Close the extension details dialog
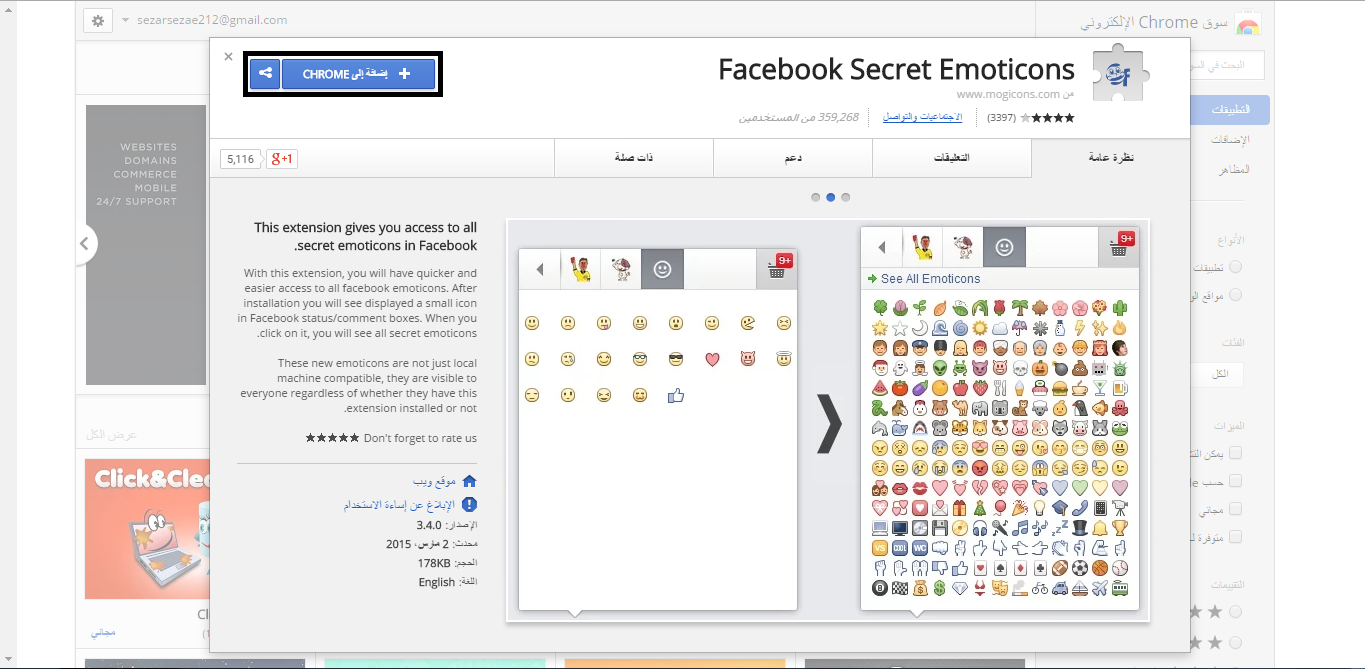The image size is (1365, 669). click(229, 57)
